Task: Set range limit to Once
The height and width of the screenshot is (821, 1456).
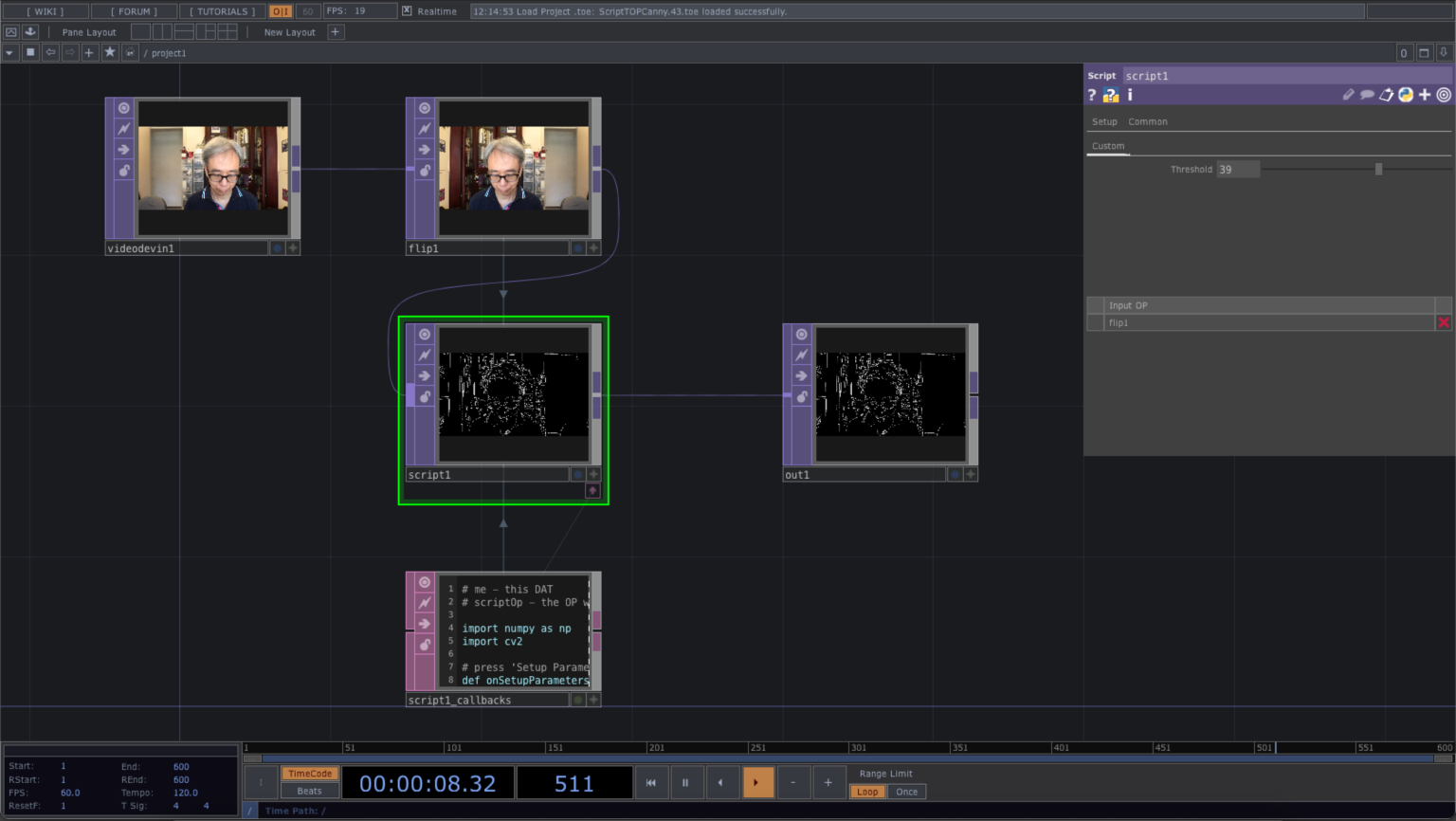Action: click(x=907, y=792)
